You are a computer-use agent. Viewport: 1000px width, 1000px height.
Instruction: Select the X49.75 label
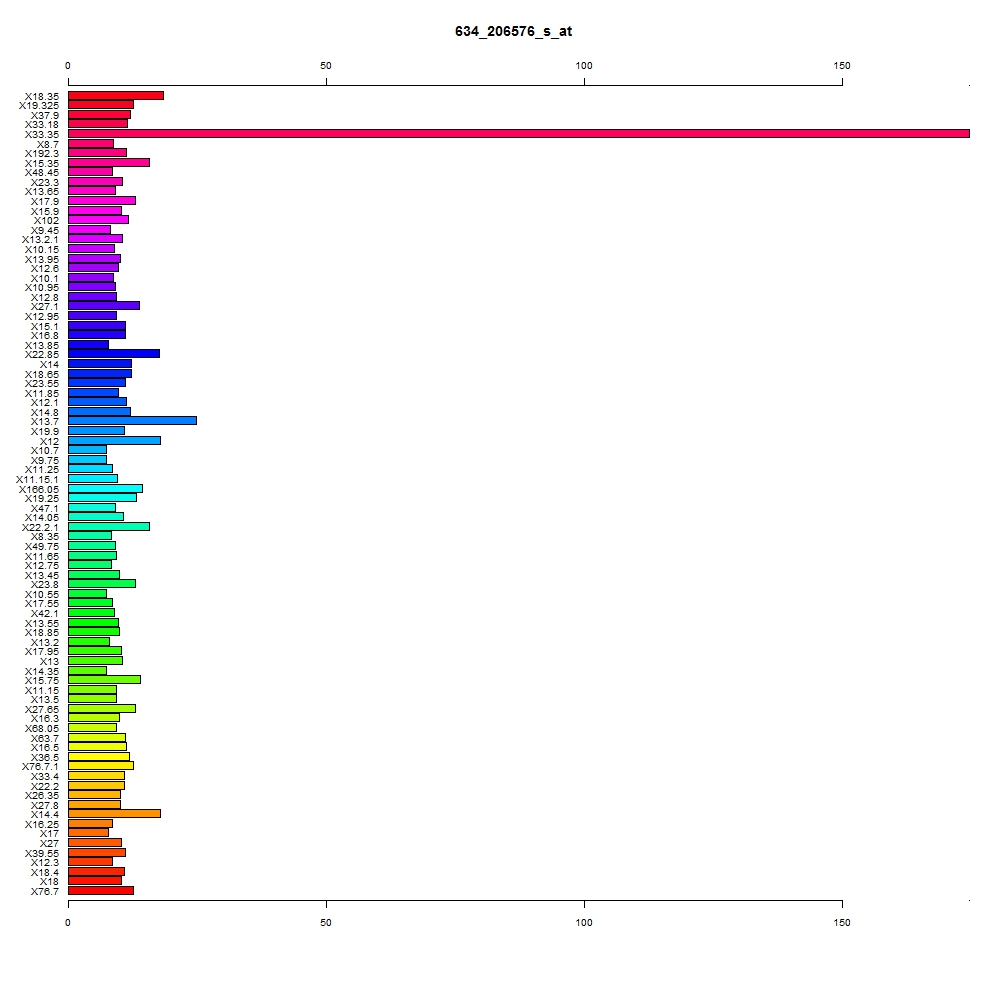(x=41, y=547)
